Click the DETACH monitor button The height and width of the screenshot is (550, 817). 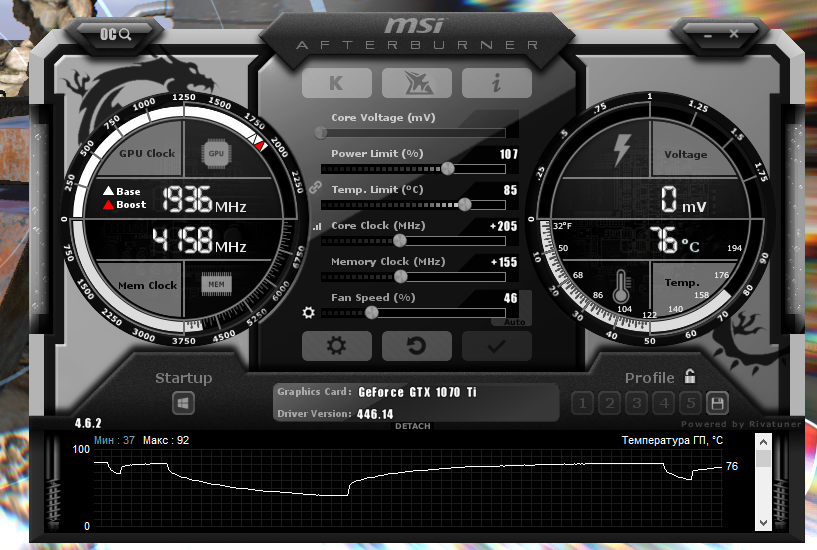pos(413,426)
